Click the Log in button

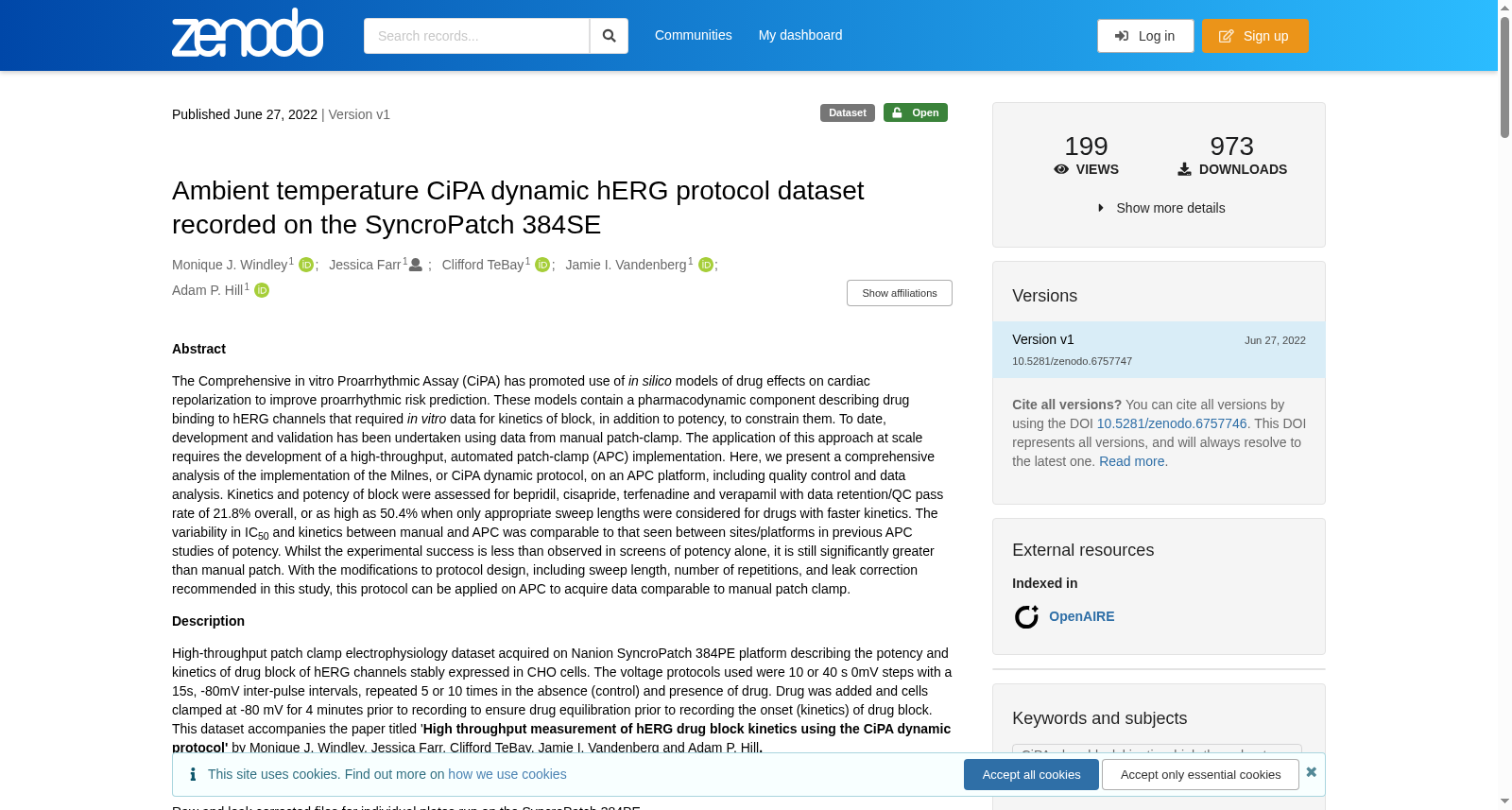coord(1145,36)
